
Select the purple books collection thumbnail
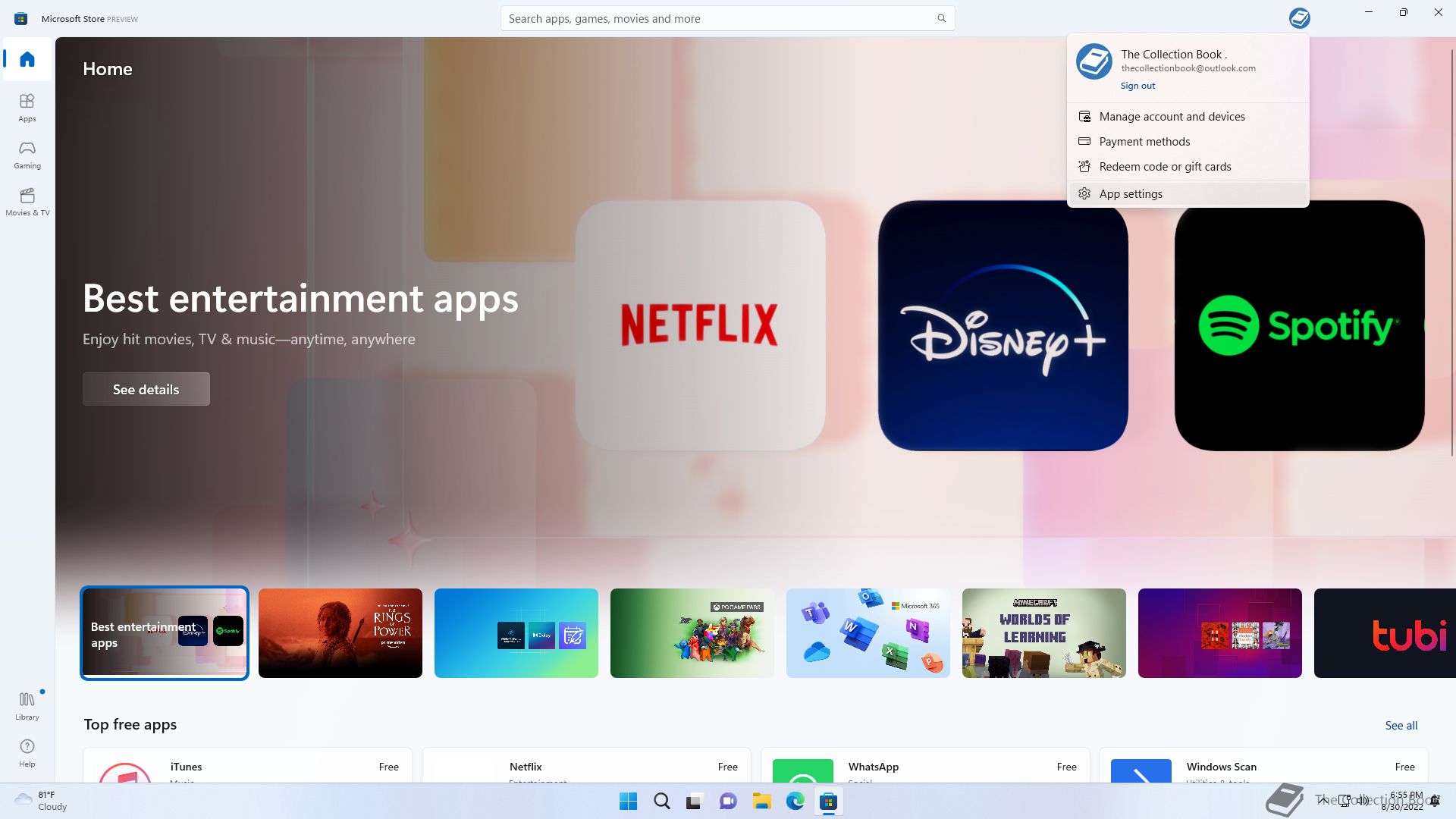1220,633
